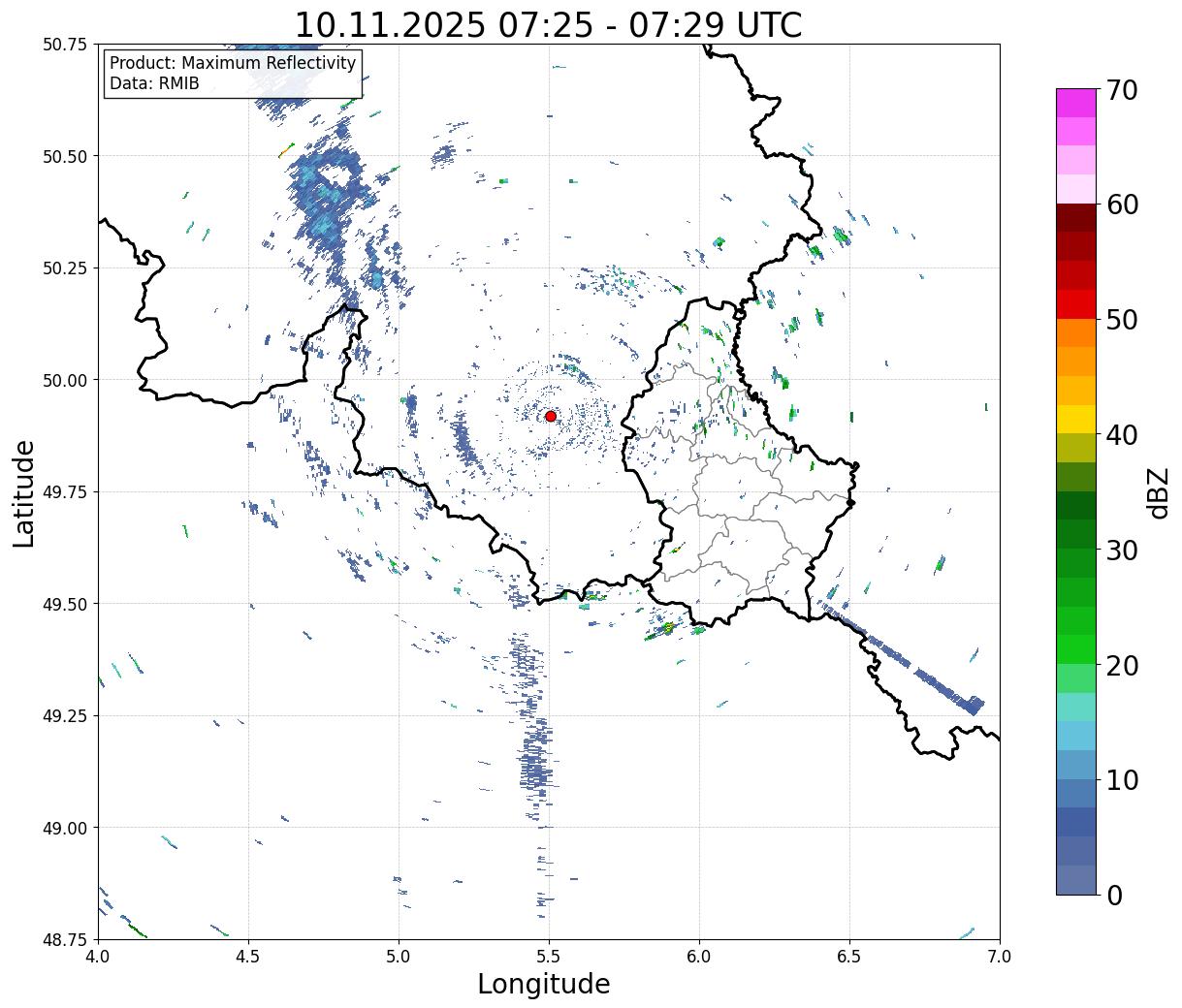Click the colorbar tick label 0
The width and height of the screenshot is (1182, 1008).
[1113, 896]
